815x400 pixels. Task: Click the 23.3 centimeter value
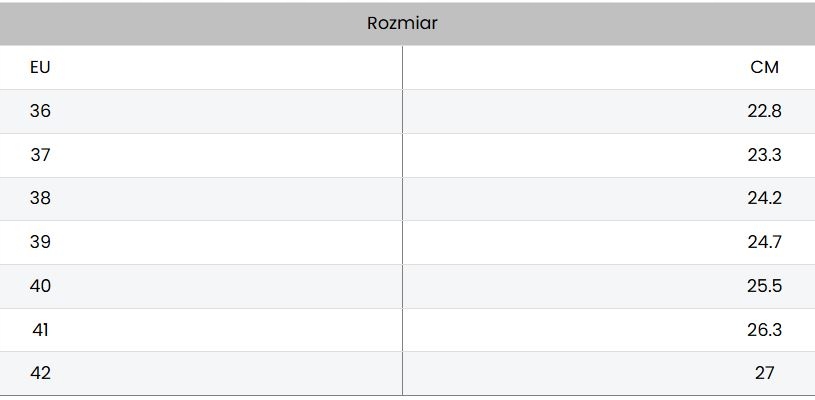tap(764, 155)
